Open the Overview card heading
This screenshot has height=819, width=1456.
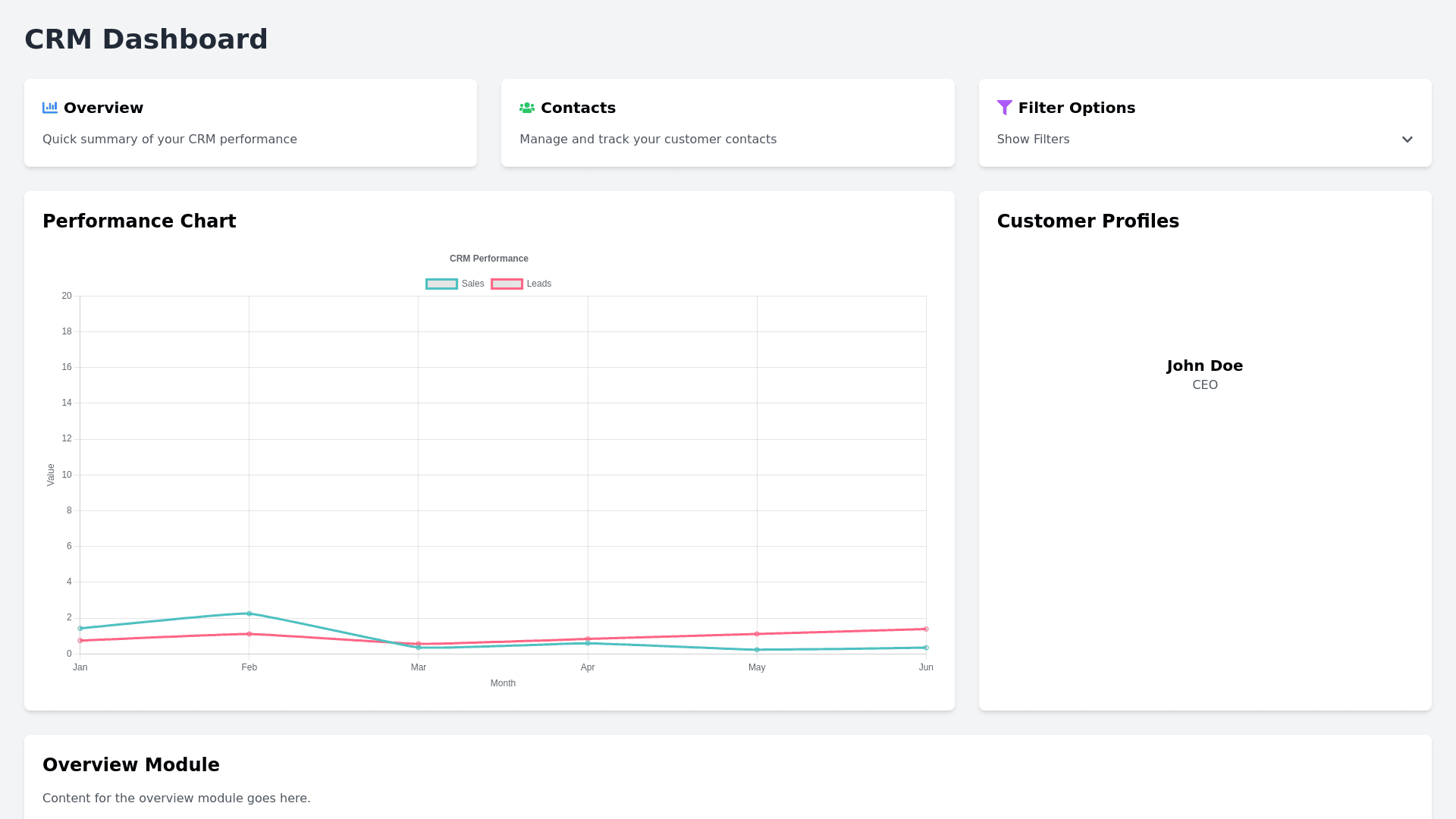(x=103, y=108)
